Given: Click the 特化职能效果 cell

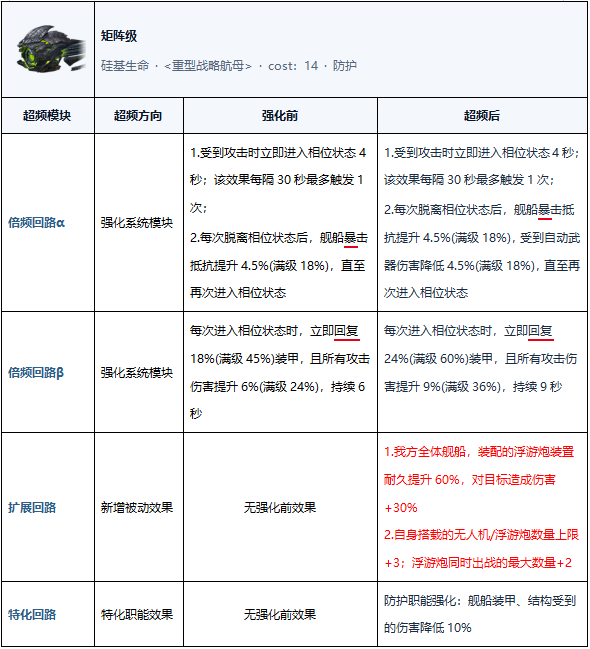Looking at the screenshot, I should [x=137, y=615].
